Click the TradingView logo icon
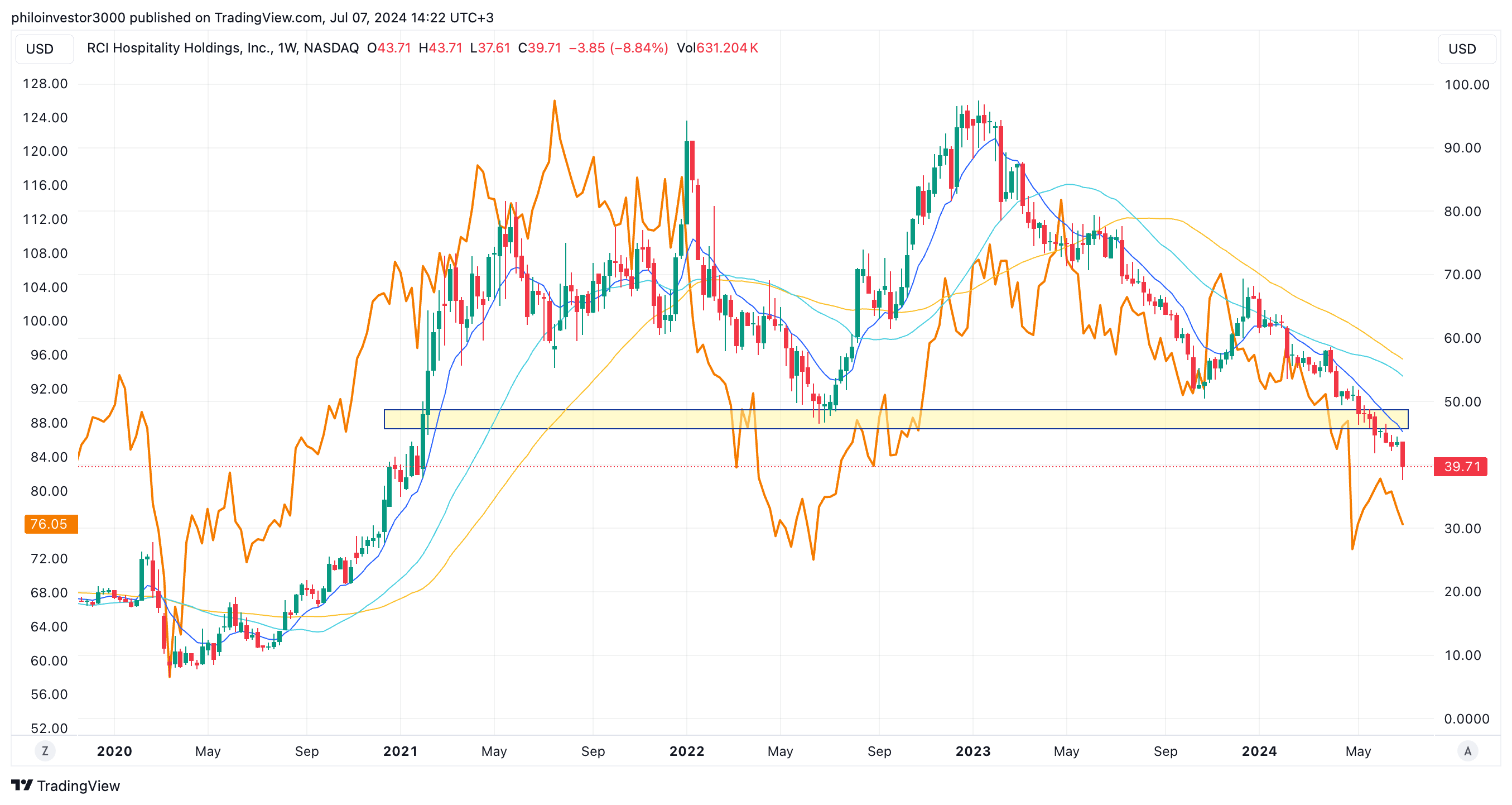The image size is (1512, 805). click(22, 785)
